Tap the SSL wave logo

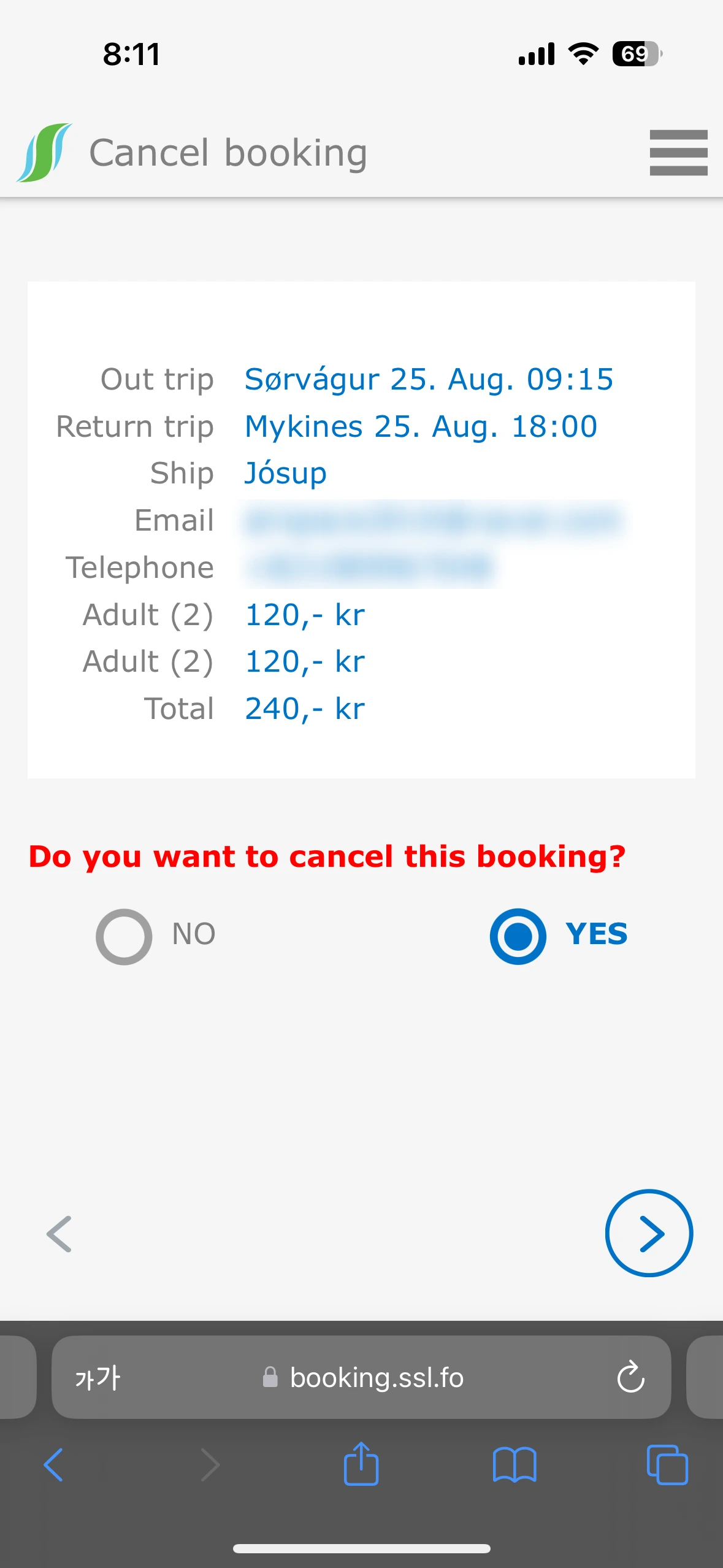[x=44, y=153]
